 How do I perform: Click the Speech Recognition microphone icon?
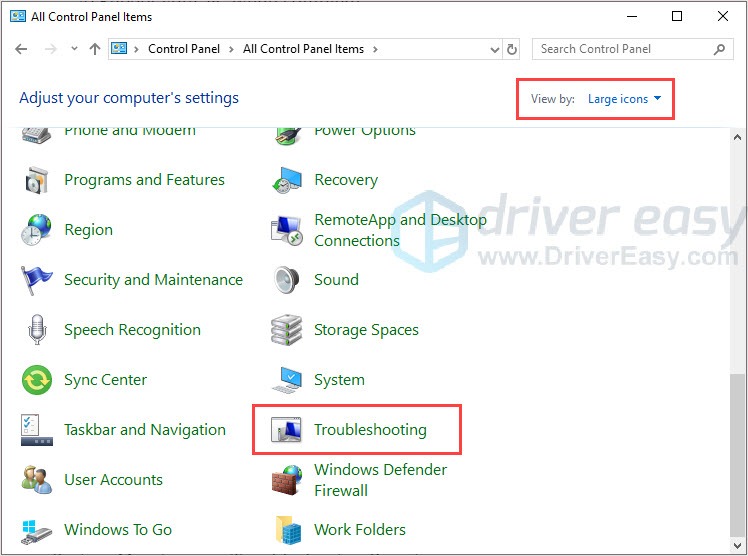coord(37,330)
